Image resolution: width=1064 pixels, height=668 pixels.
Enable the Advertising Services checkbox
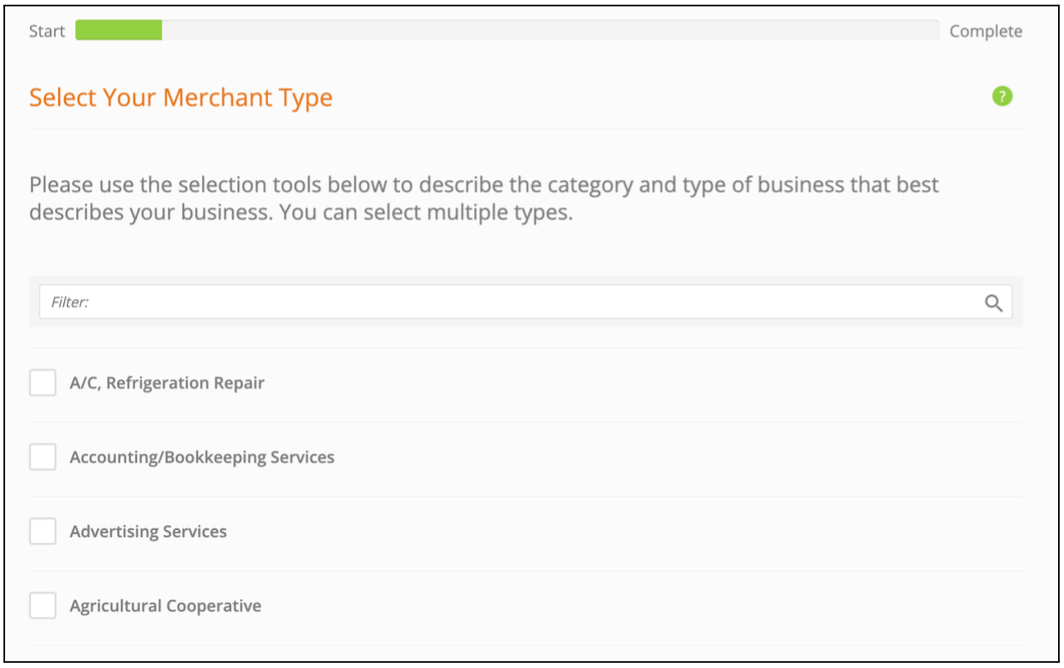(x=43, y=531)
